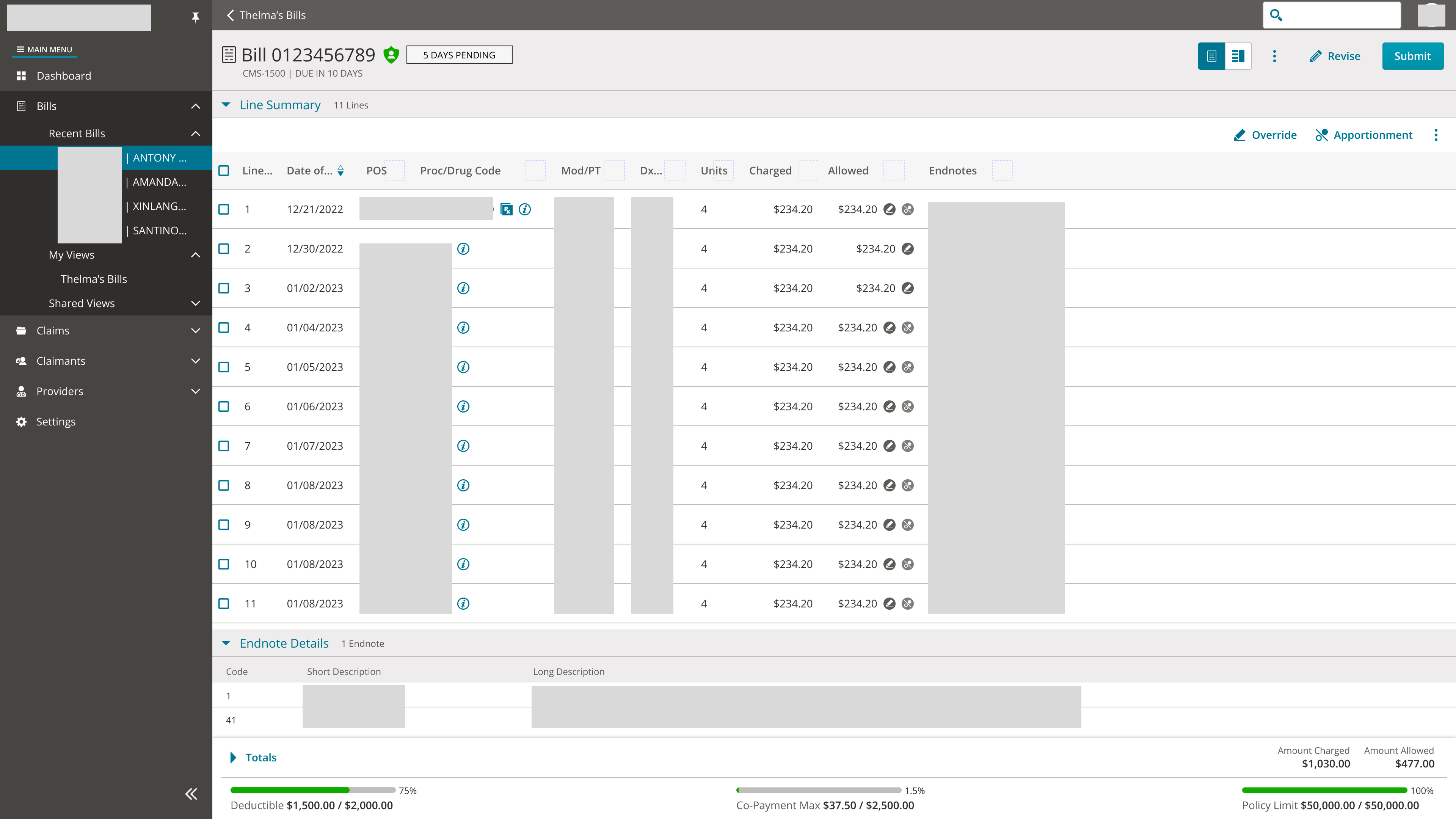The width and height of the screenshot is (1456, 819).
Task: Click the pin icon in the sidebar header
Action: (196, 17)
